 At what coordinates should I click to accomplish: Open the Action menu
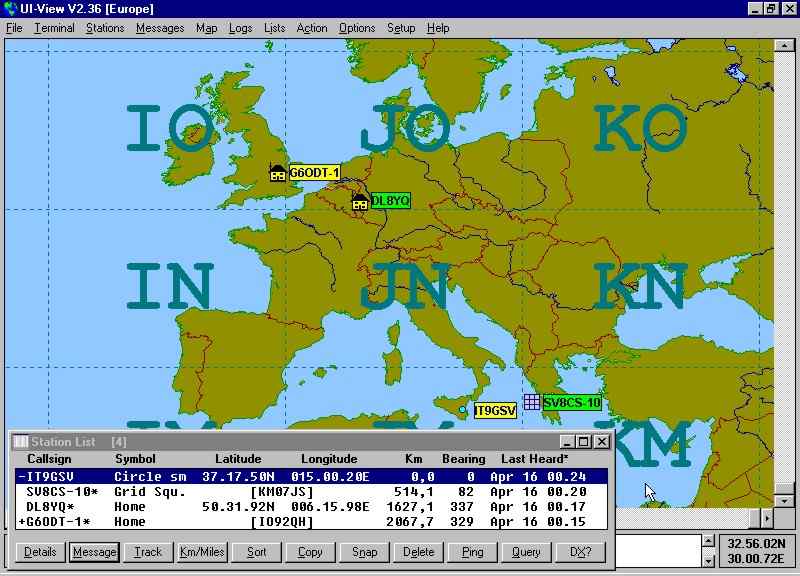pos(312,28)
